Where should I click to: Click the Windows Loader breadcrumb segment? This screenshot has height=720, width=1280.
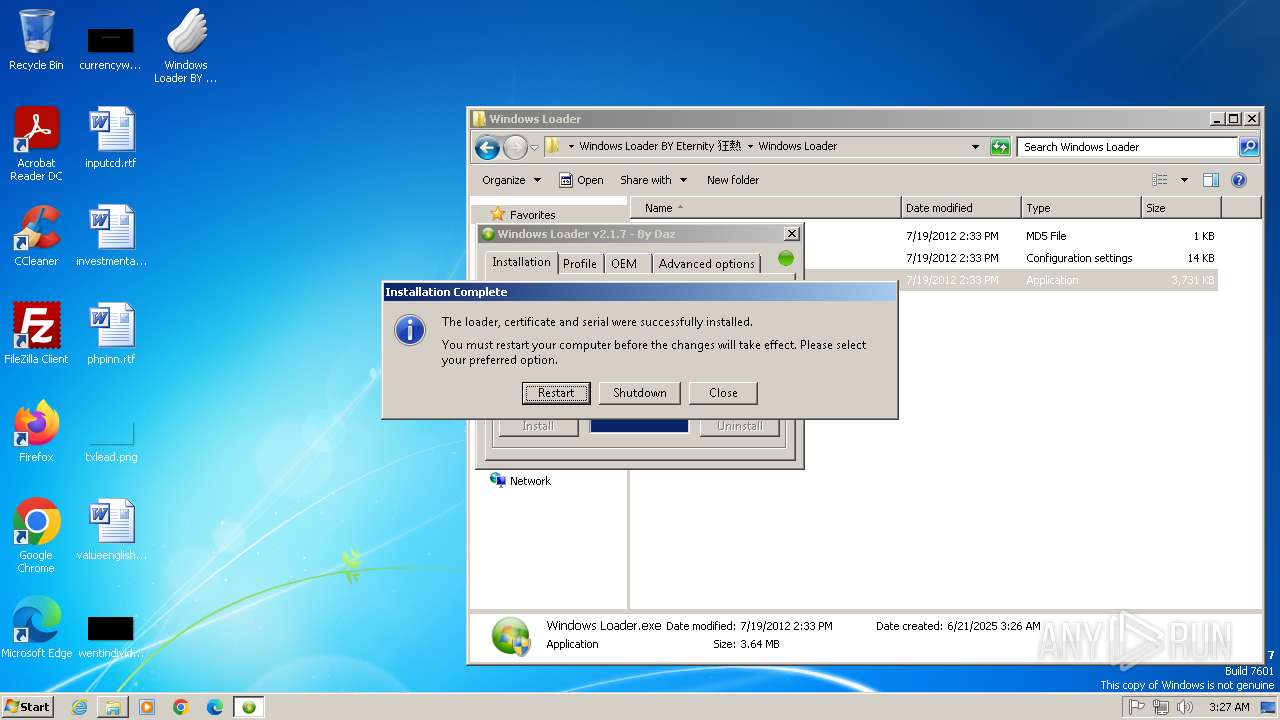(797, 146)
